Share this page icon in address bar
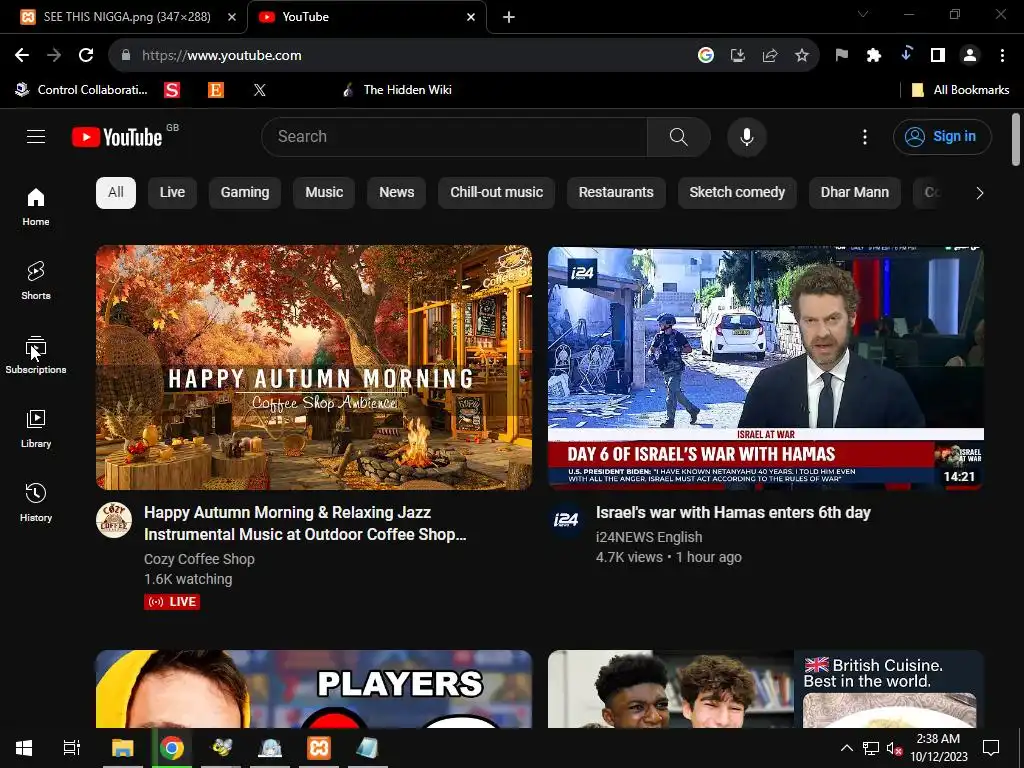Viewport: 1024px width, 768px height. (x=770, y=56)
